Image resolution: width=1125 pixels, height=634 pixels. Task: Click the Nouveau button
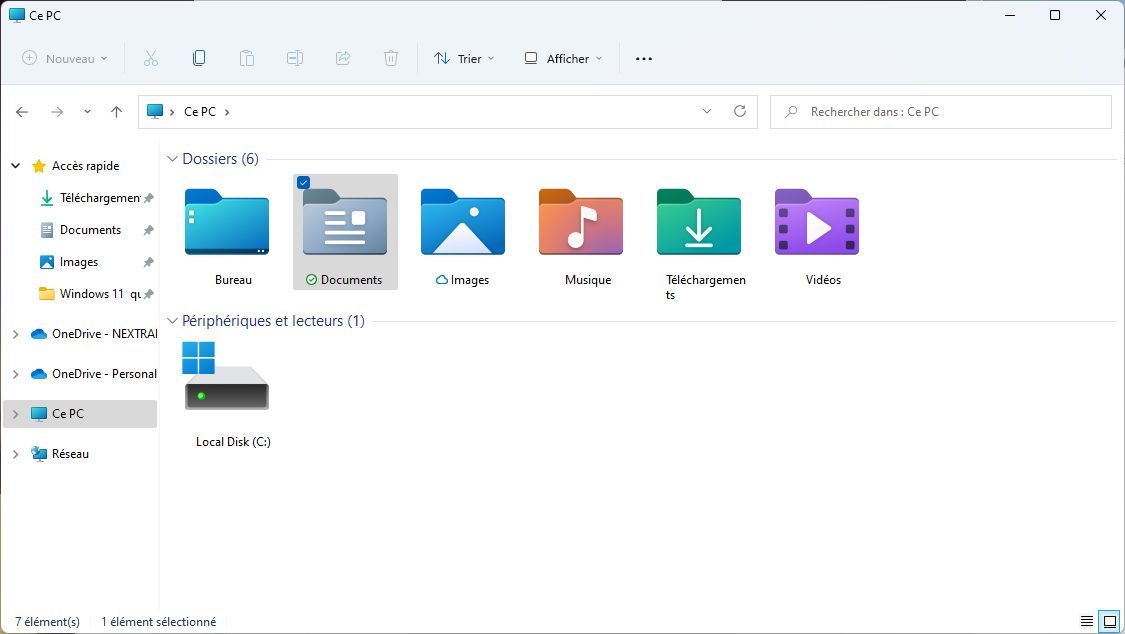point(65,59)
